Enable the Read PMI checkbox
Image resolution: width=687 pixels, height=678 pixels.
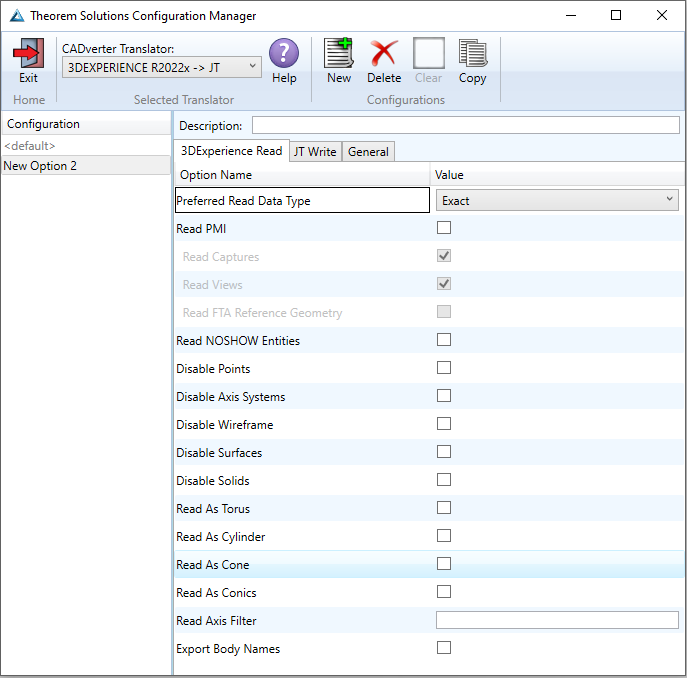click(x=444, y=228)
